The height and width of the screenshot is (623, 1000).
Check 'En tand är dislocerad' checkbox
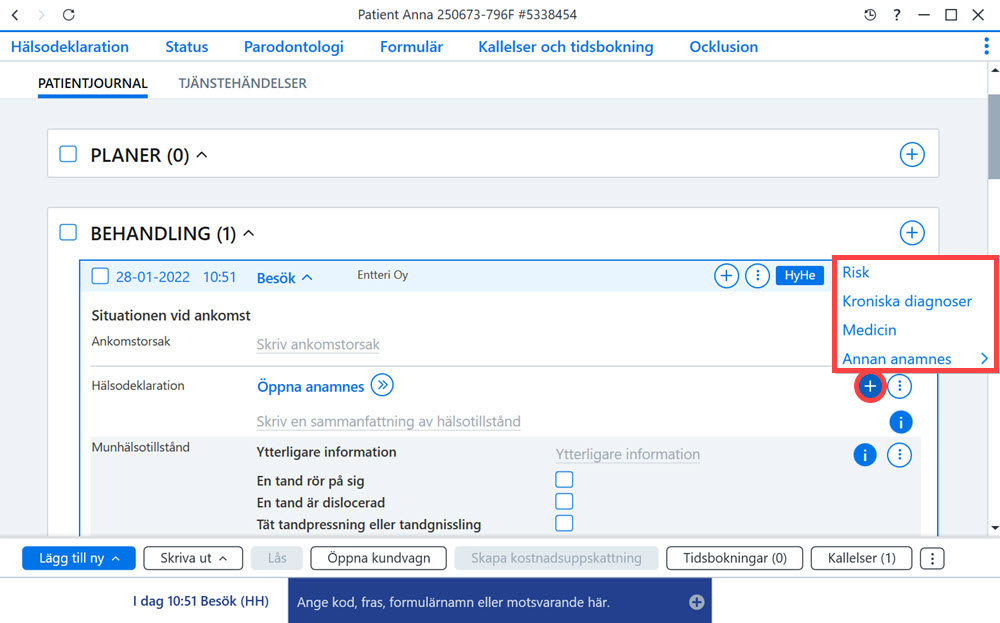564,501
